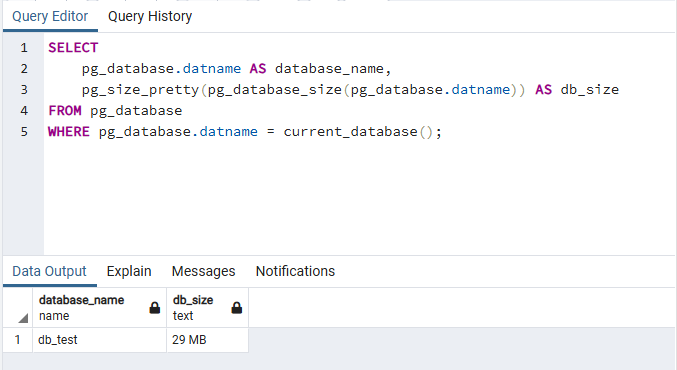Click line number 3 in editor gutter

[x=24, y=89]
